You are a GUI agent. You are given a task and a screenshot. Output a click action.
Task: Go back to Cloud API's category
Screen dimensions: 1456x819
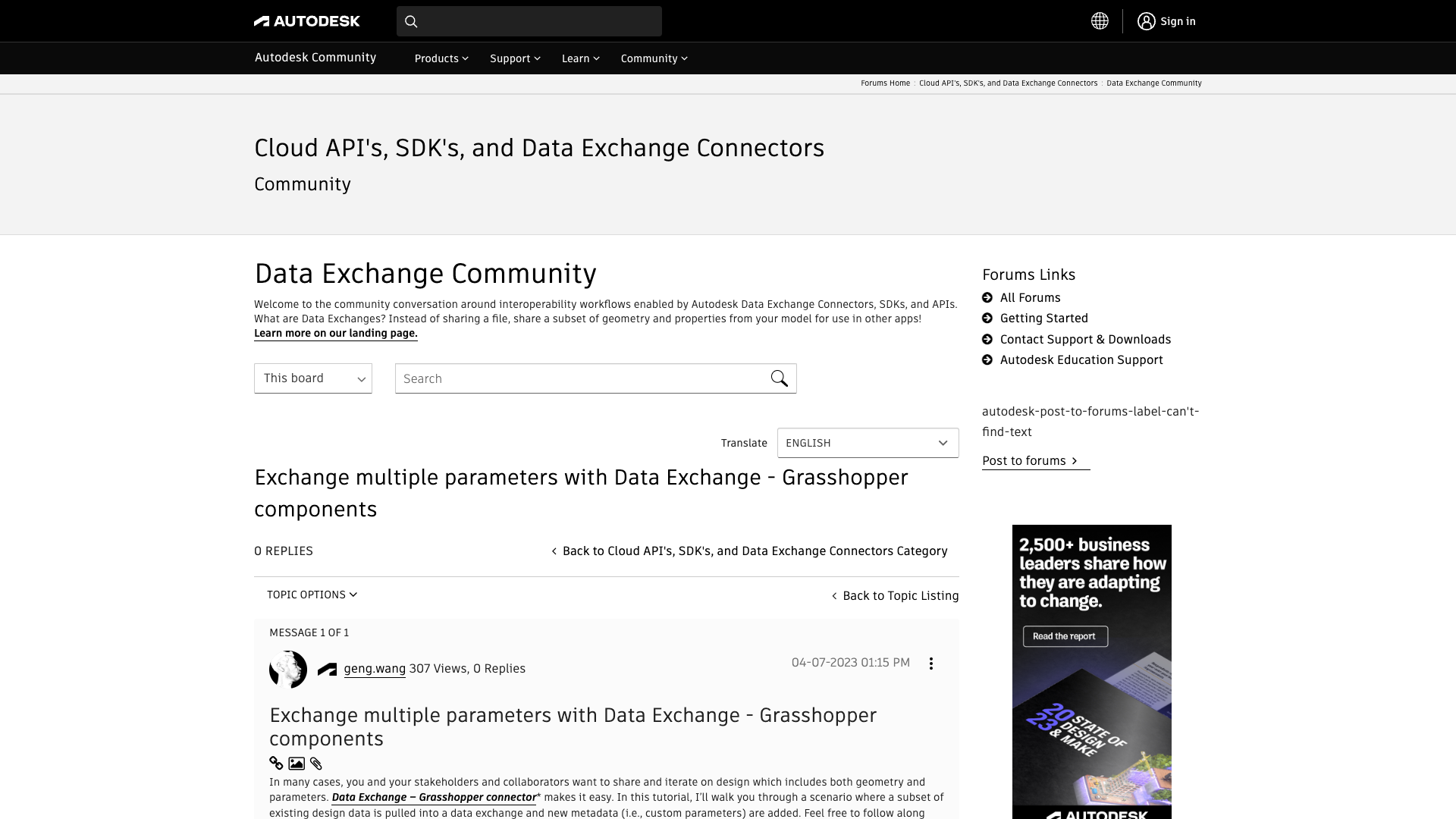tap(749, 551)
